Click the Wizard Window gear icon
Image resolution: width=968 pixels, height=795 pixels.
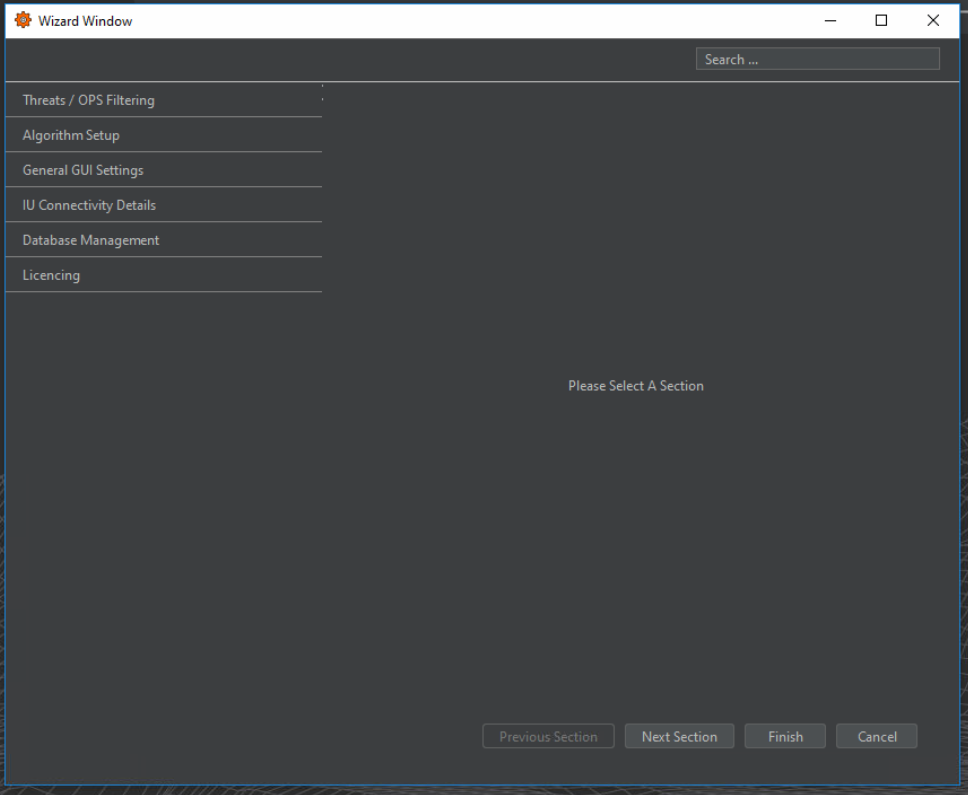[x=22, y=21]
